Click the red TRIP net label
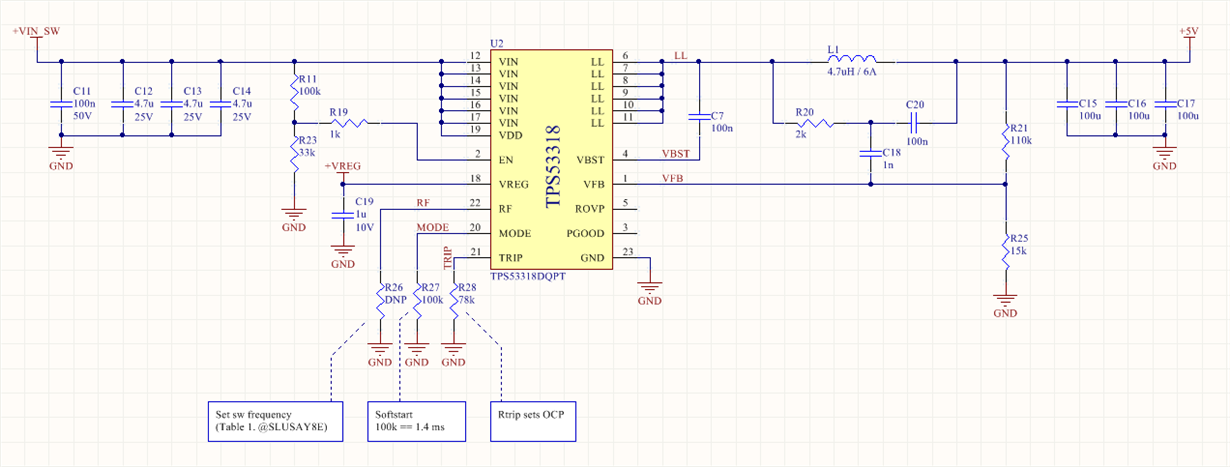The height and width of the screenshot is (467, 1230). [x=447, y=258]
